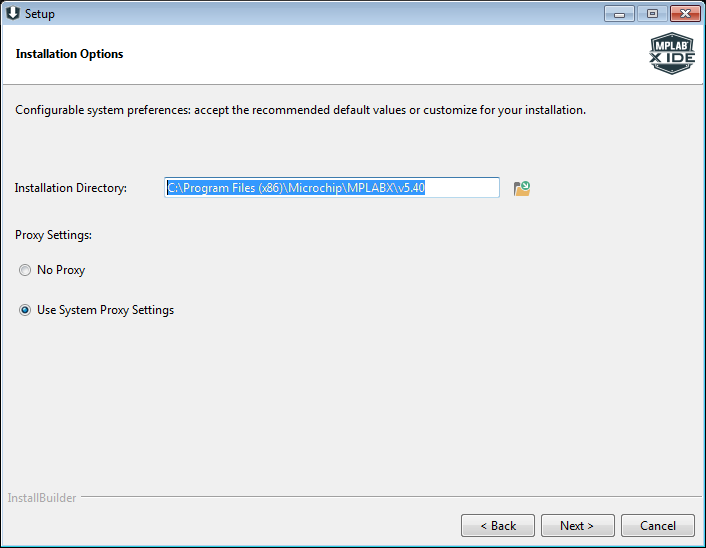Click the 'Installation Options' heading
Viewport: 706px width, 548px height.
point(70,54)
